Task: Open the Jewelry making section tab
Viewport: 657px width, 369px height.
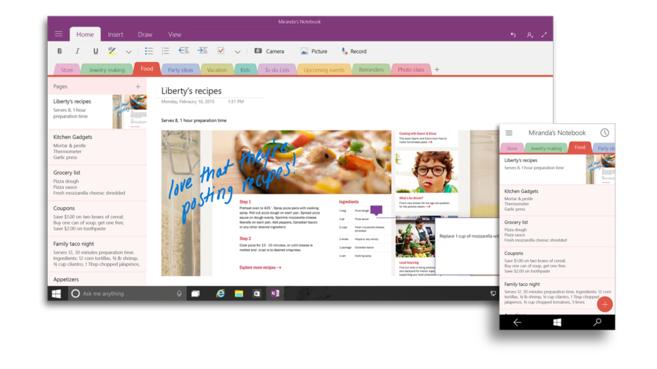Action: [107, 70]
